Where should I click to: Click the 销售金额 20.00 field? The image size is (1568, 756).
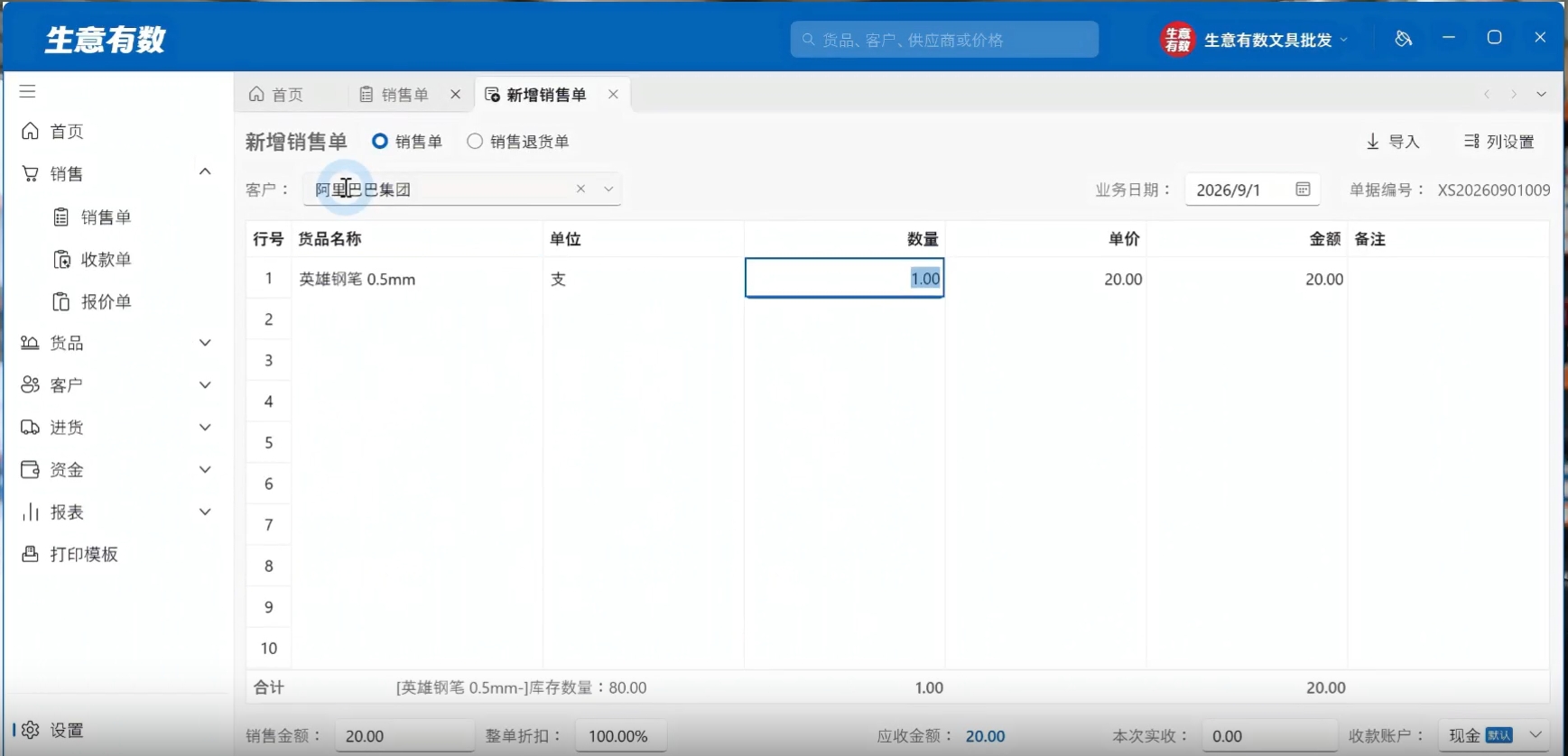tap(404, 735)
